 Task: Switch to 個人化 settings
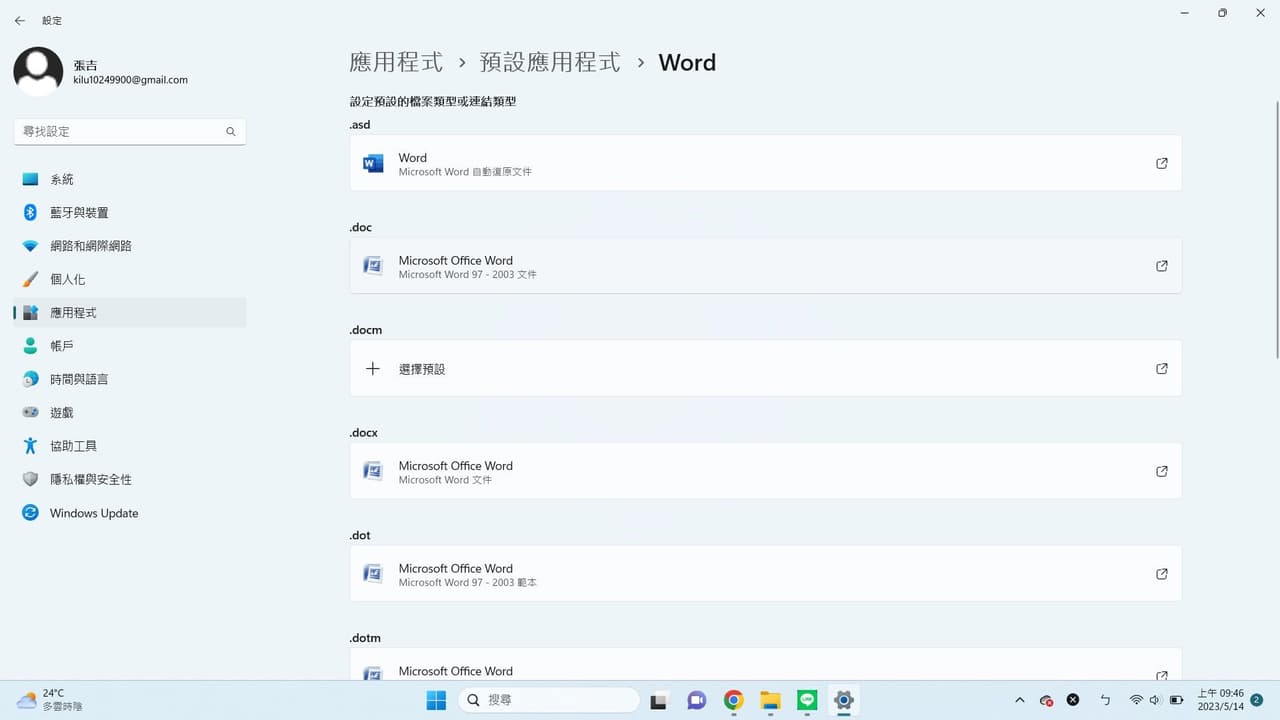(130, 279)
